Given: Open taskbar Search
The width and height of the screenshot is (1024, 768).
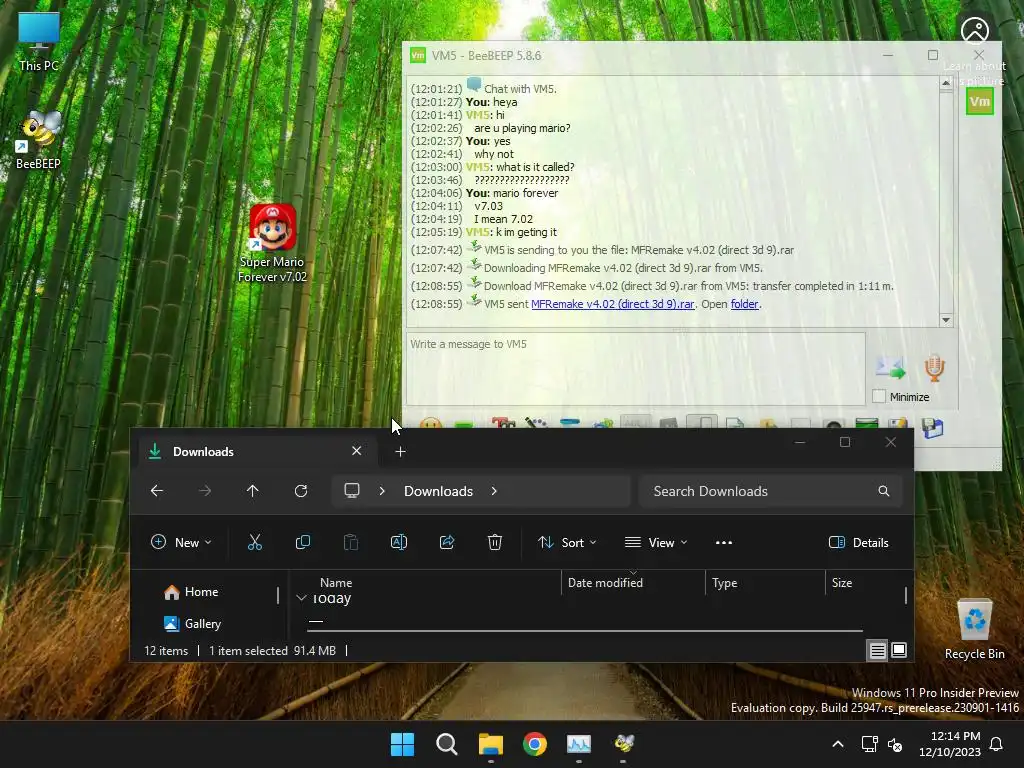Looking at the screenshot, I should pos(447,744).
